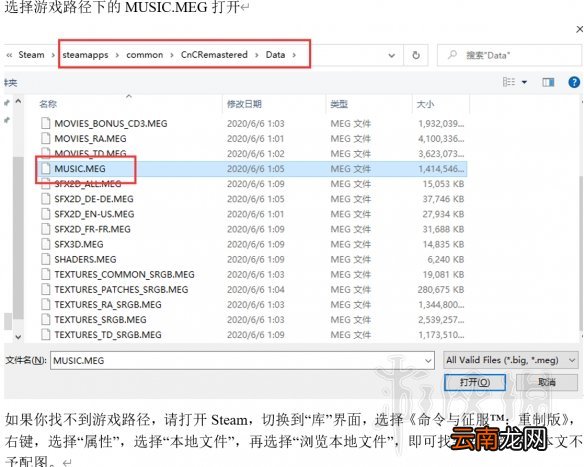The width and height of the screenshot is (584, 467).
Task: Select the Data breadcrumb segment
Action: point(275,55)
